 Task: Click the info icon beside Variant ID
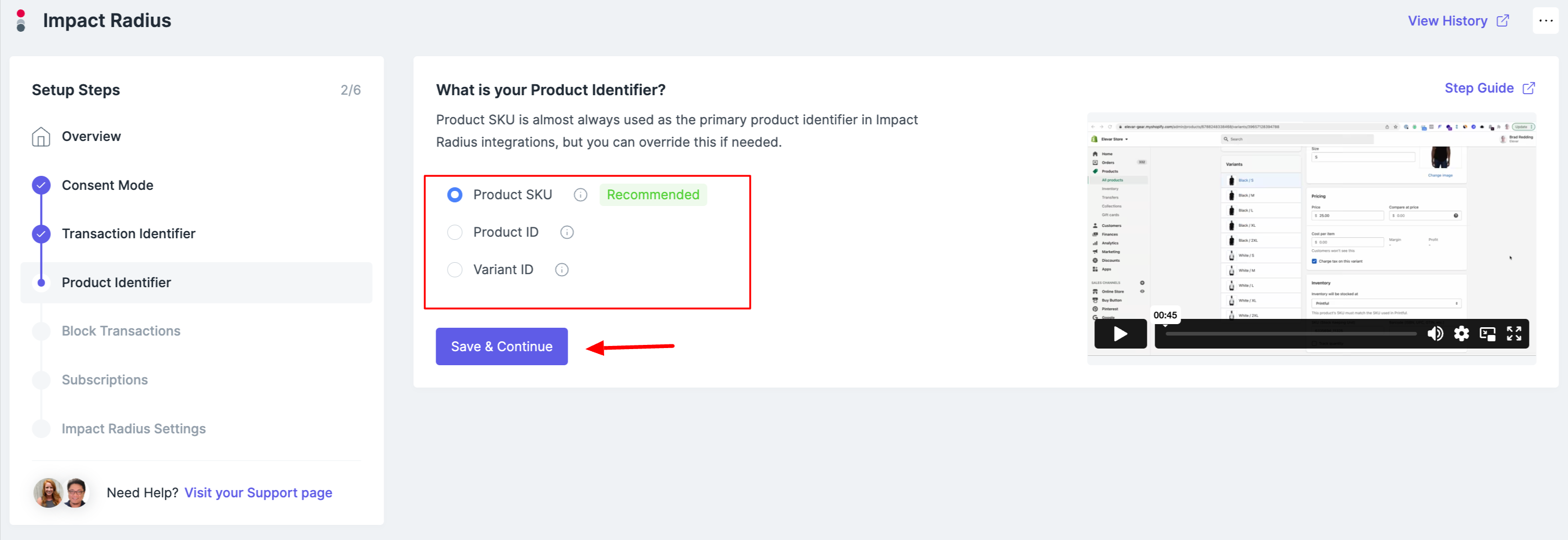click(561, 269)
